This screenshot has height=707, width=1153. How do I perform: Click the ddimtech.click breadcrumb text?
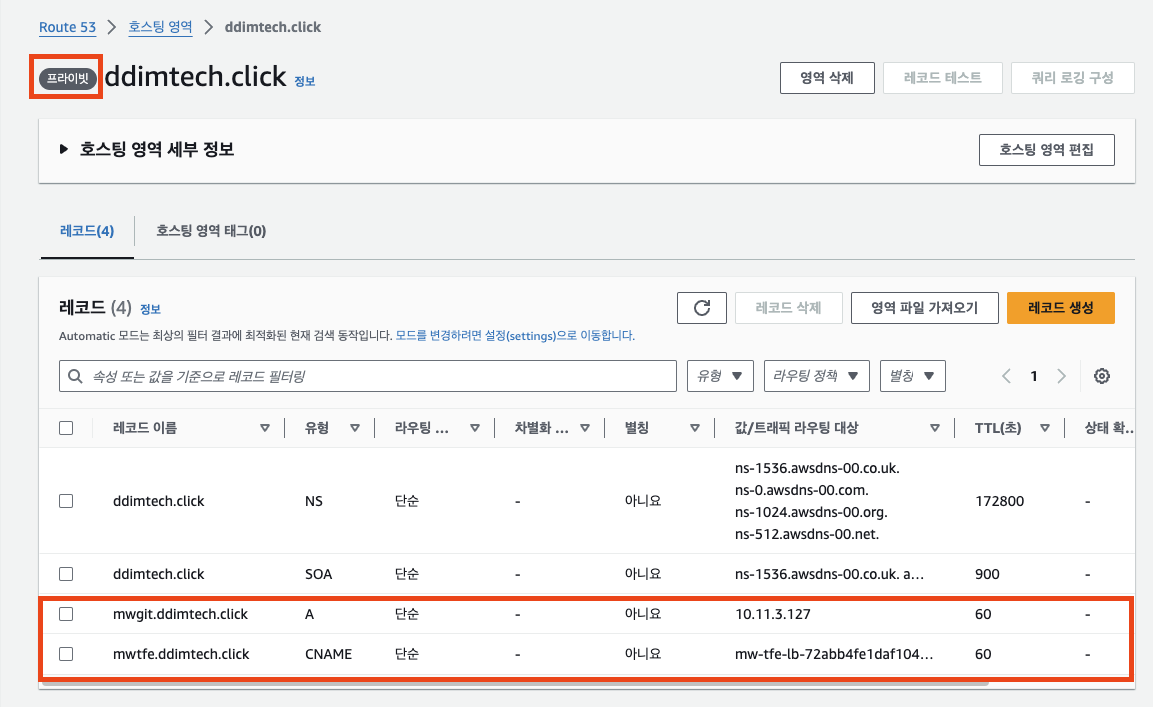tap(273, 27)
